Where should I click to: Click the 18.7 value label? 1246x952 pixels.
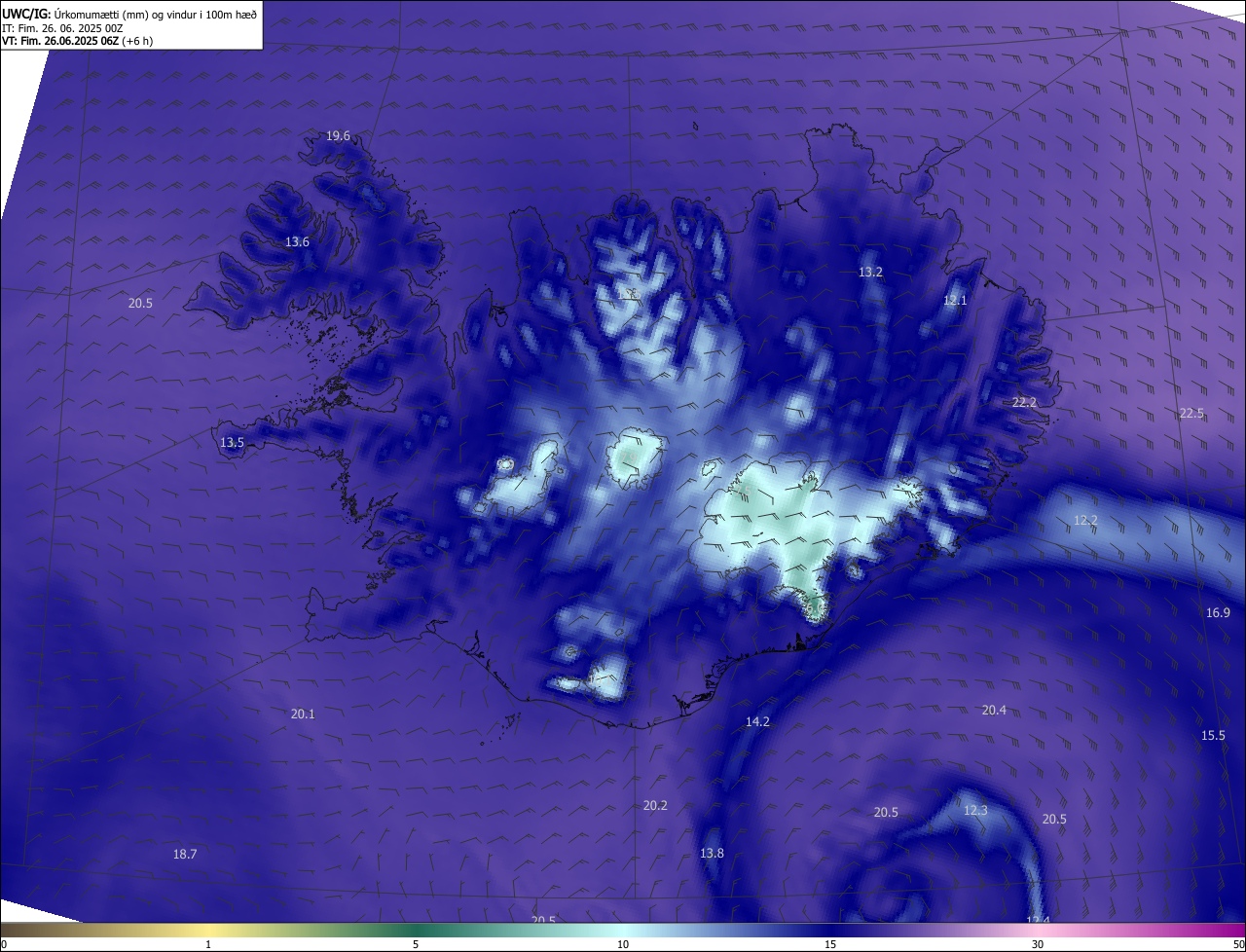click(185, 854)
